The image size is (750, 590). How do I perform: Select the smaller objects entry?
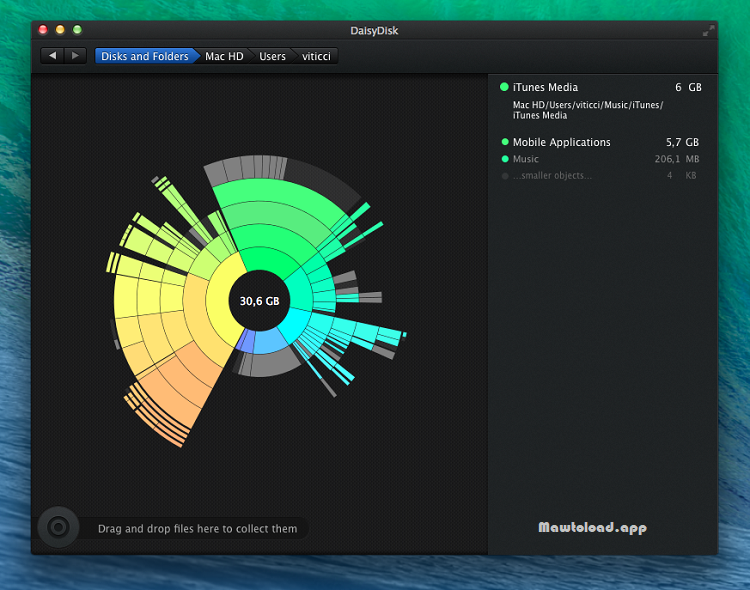601,176
